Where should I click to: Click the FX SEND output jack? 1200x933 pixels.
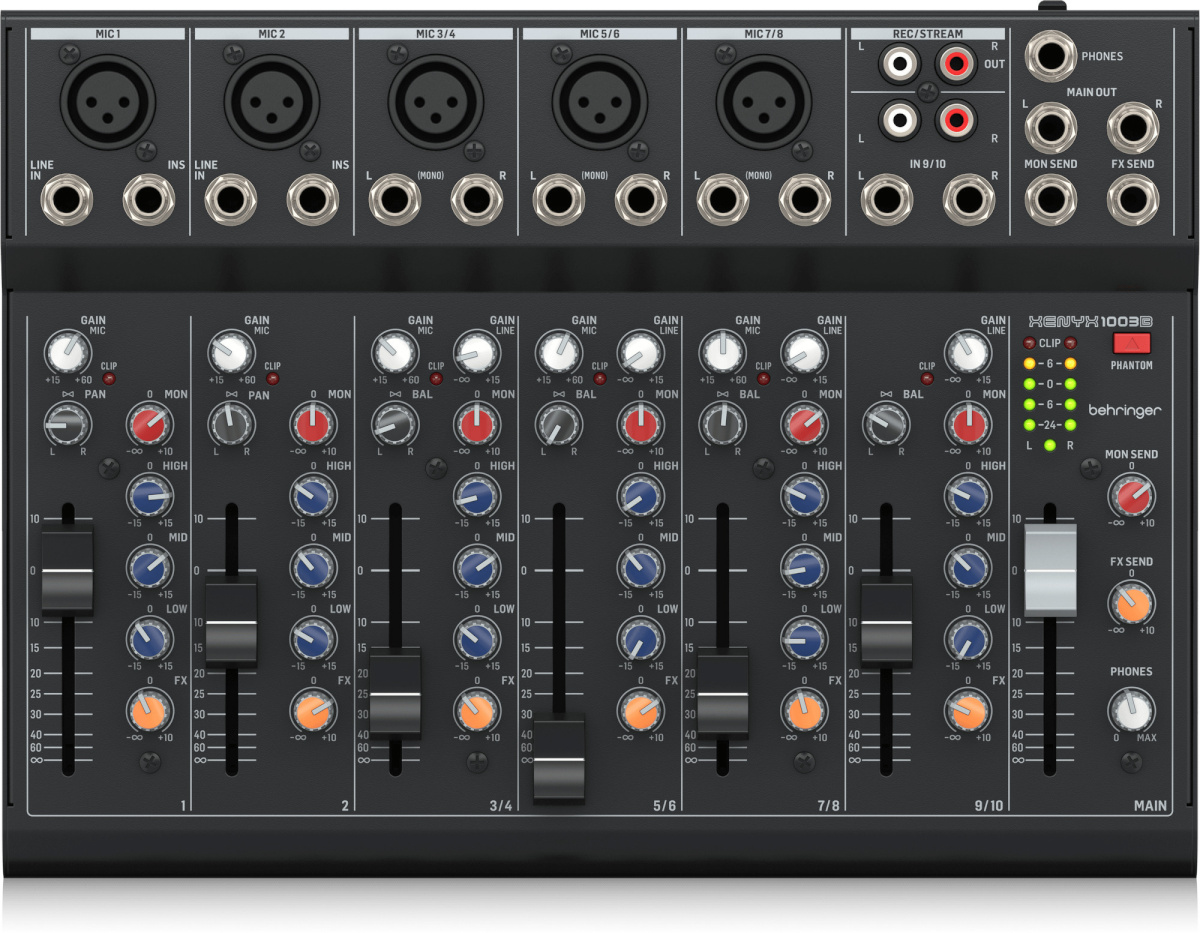[x=1132, y=198]
